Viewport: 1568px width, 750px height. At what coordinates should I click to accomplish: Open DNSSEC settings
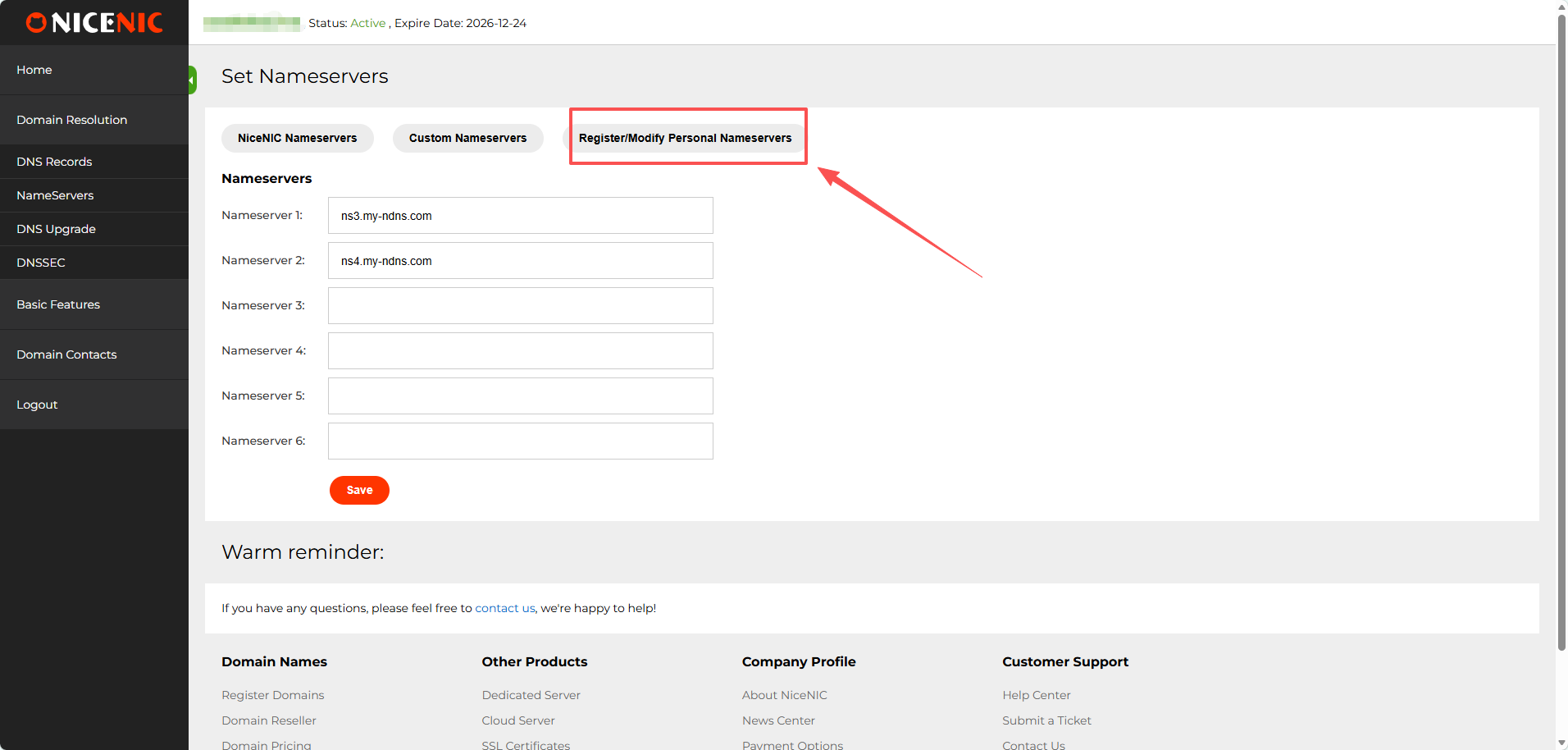pos(41,263)
